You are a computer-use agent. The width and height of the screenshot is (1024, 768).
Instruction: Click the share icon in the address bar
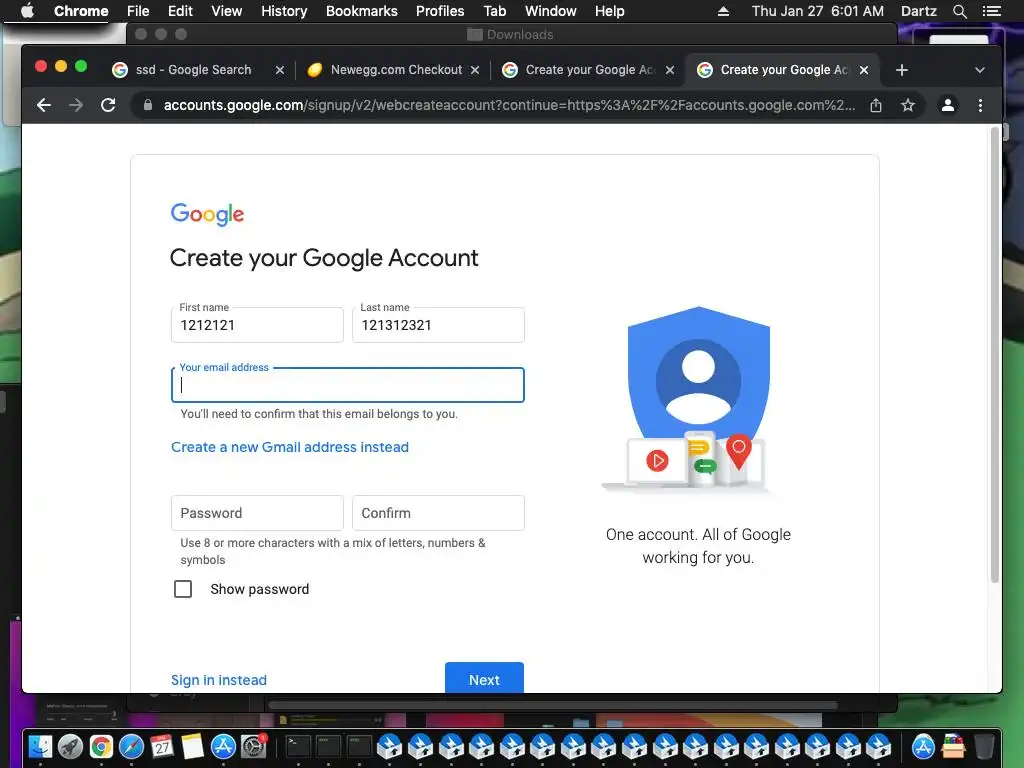[x=876, y=105]
